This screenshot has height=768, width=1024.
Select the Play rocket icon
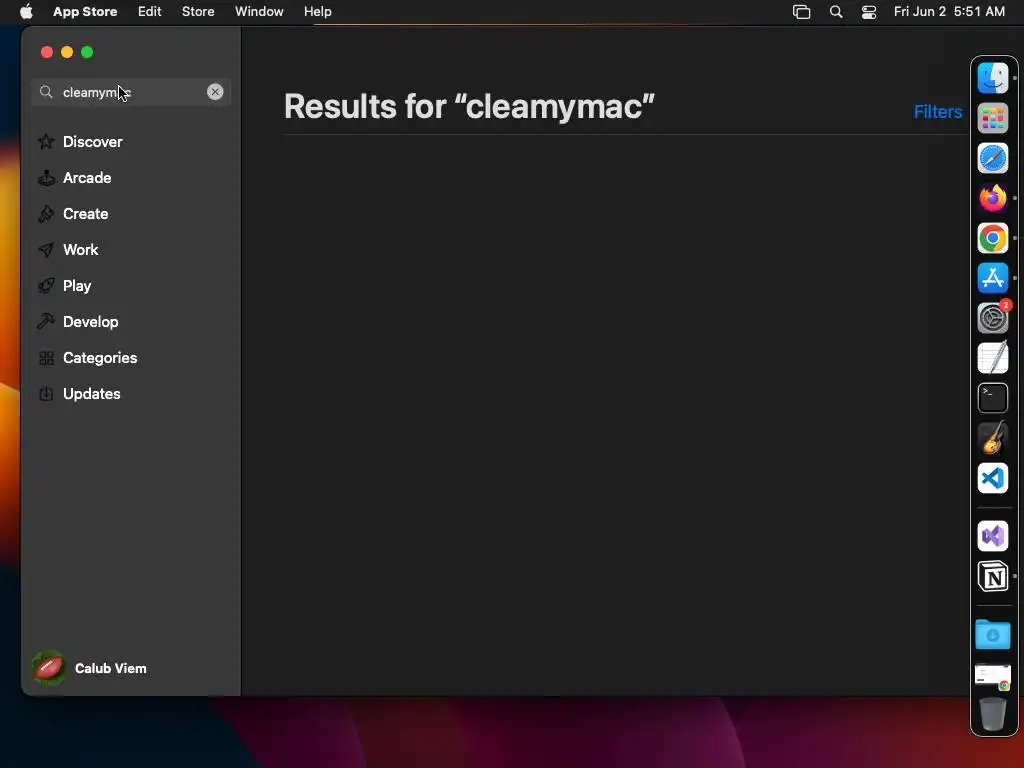[46, 285]
